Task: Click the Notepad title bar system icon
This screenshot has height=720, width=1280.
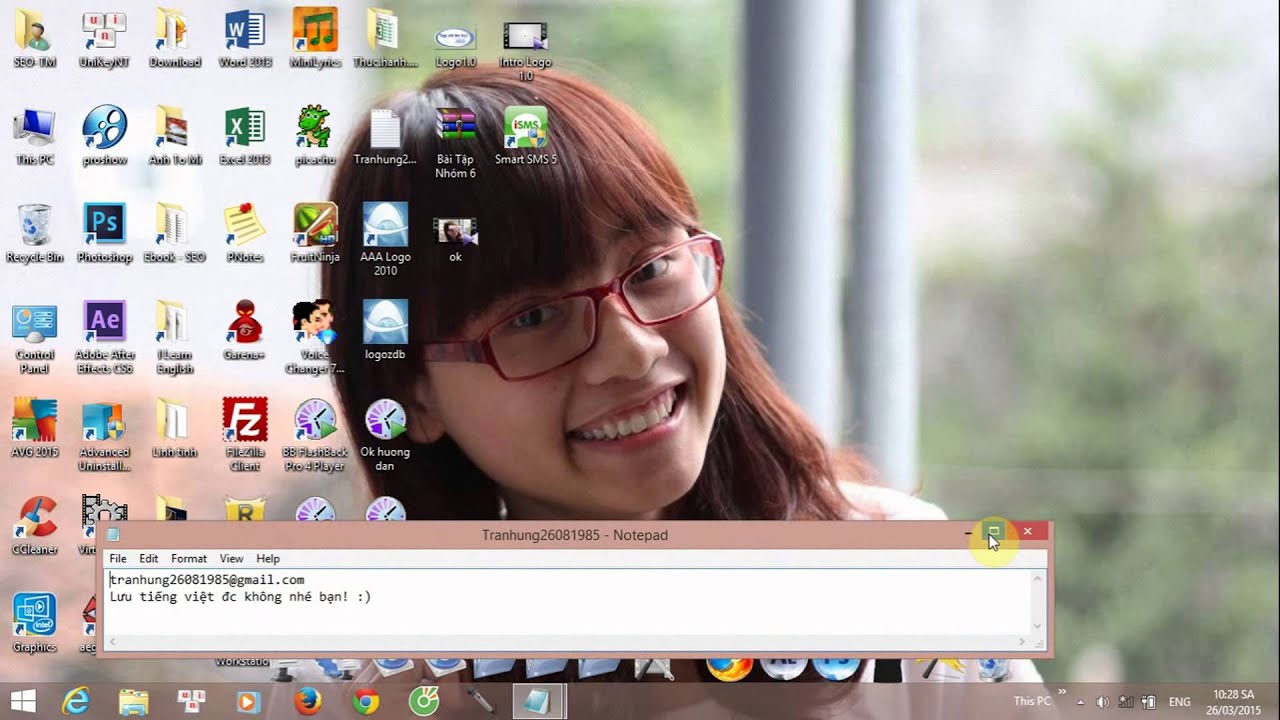Action: (113, 535)
